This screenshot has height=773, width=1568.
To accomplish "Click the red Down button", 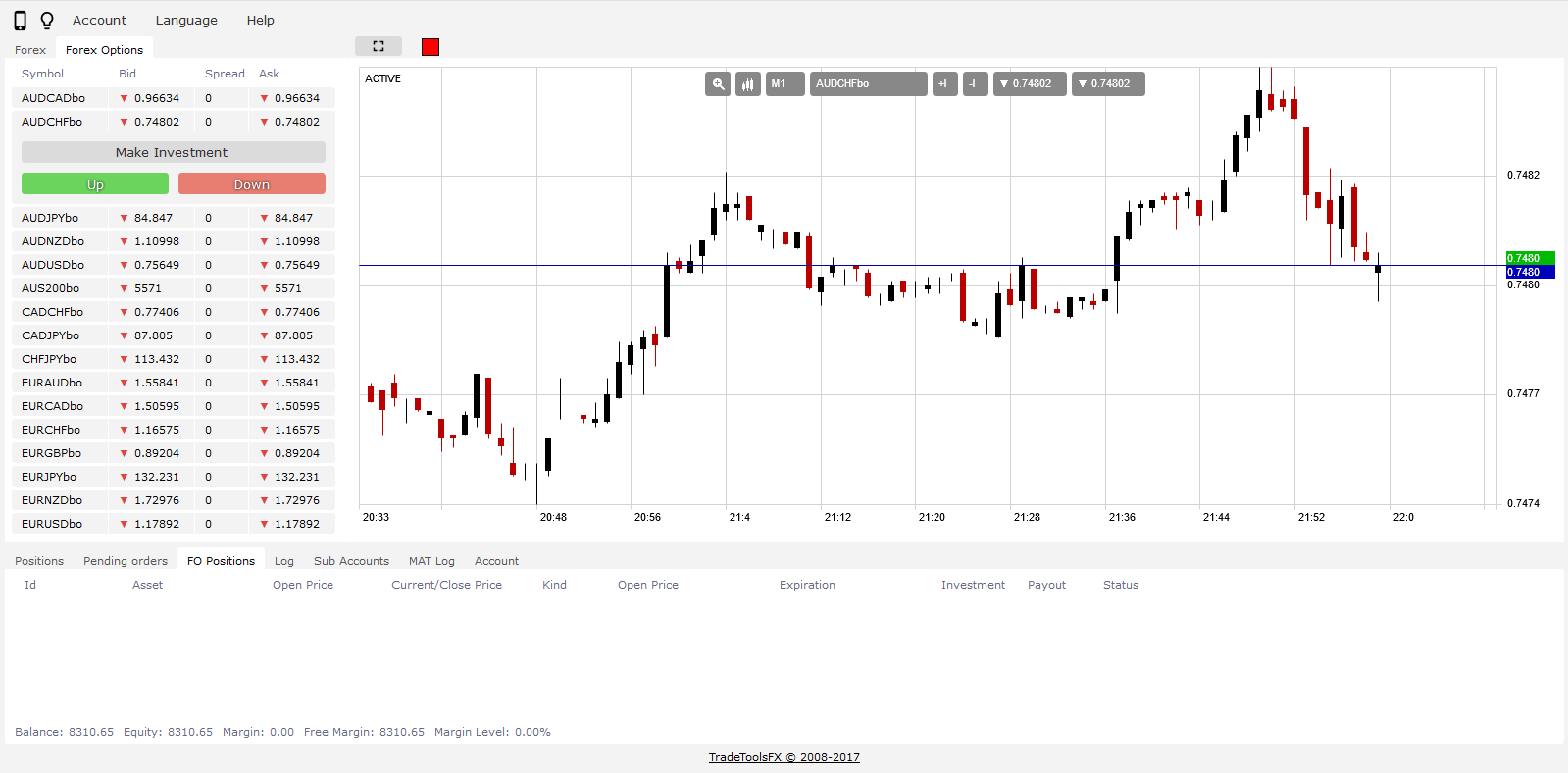I will coord(251,184).
